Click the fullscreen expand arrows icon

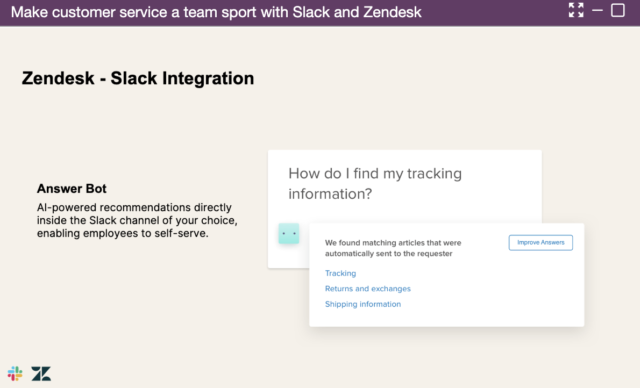pos(576,10)
